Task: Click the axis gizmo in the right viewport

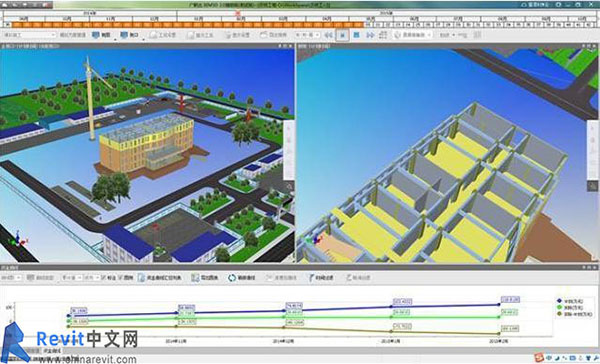Action: point(315,240)
